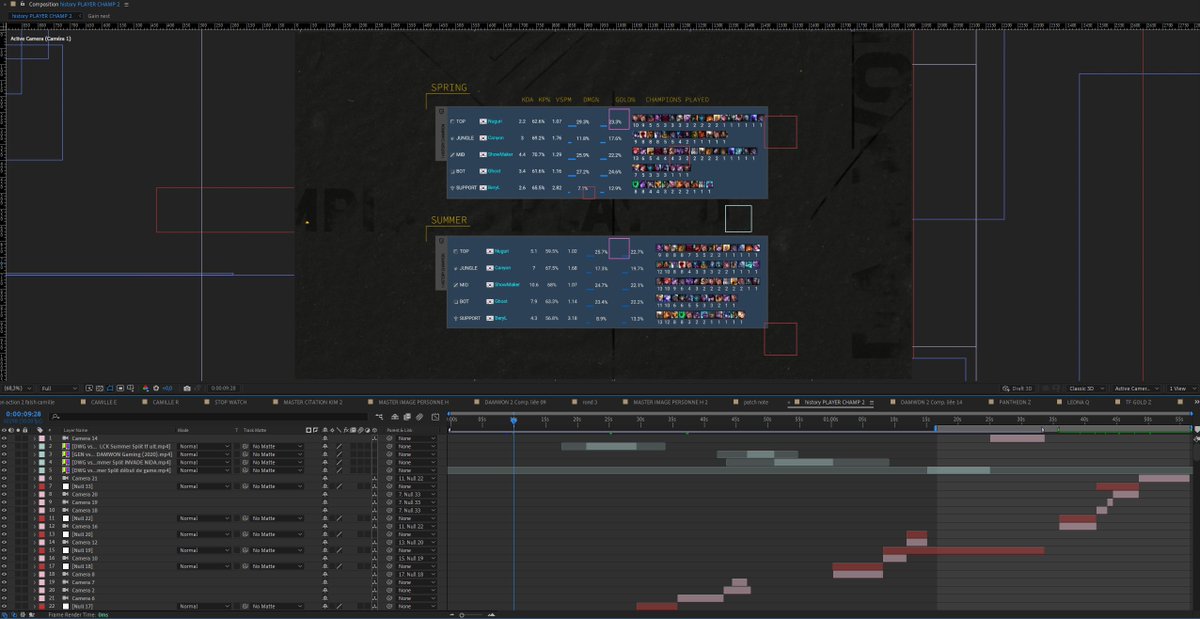The height and width of the screenshot is (619, 1200).
Task: Expand layer 7 Null 33 properties
Action: [35, 486]
